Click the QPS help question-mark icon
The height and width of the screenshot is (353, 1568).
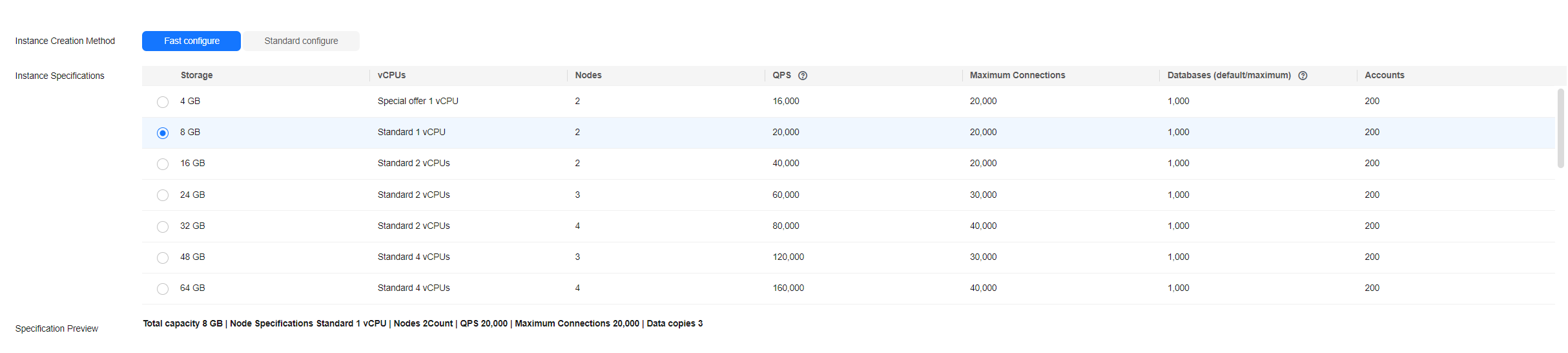[x=803, y=76]
